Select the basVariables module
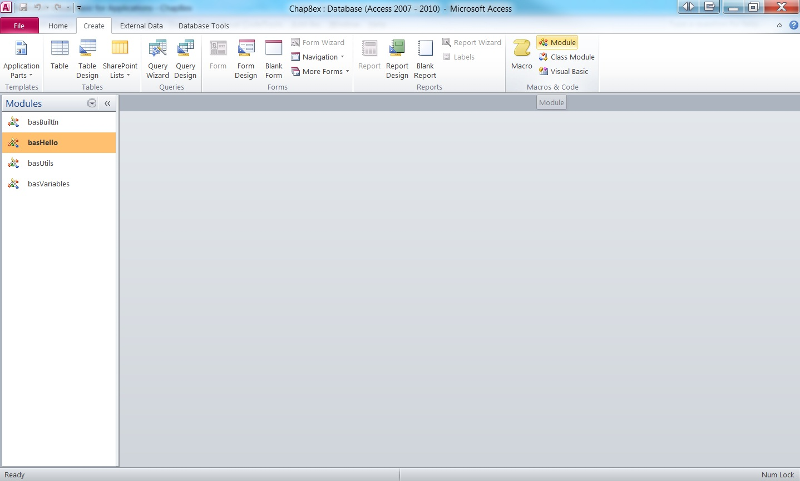 click(59, 184)
